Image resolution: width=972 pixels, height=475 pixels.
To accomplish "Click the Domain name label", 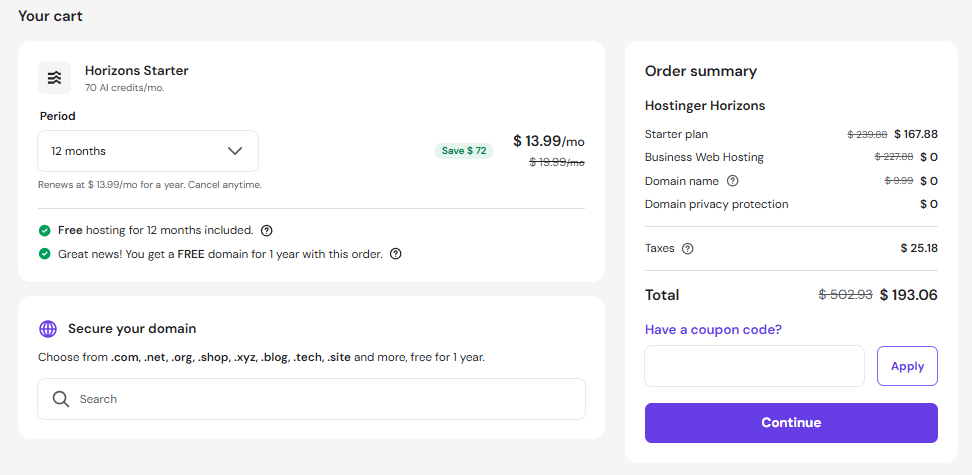I will [682, 181].
